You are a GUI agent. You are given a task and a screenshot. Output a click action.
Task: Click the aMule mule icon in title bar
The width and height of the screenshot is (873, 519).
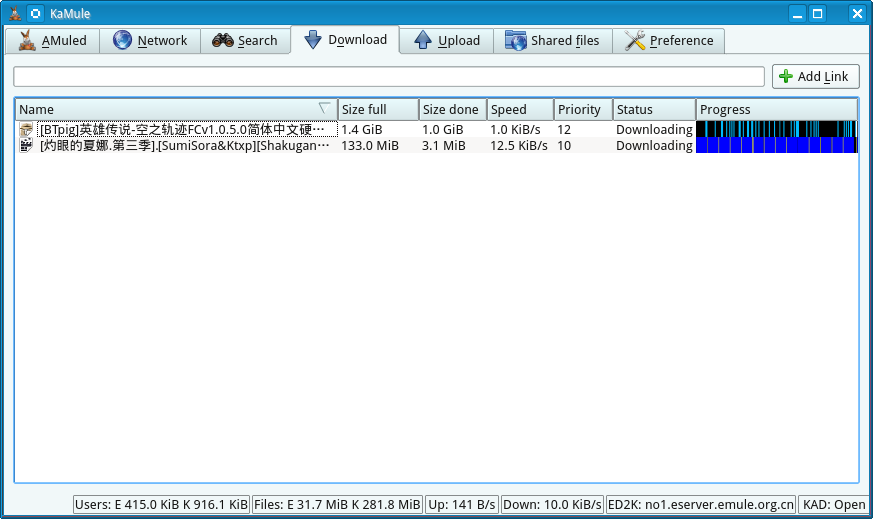[x=15, y=13]
